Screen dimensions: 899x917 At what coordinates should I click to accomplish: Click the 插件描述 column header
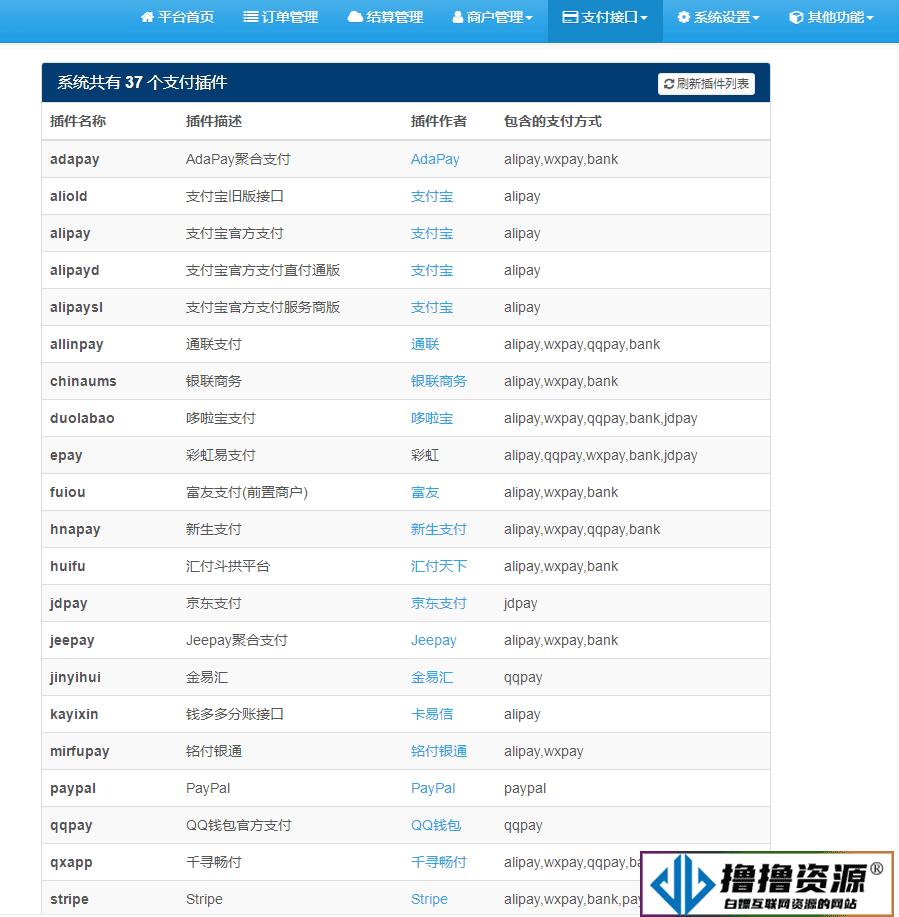[213, 121]
